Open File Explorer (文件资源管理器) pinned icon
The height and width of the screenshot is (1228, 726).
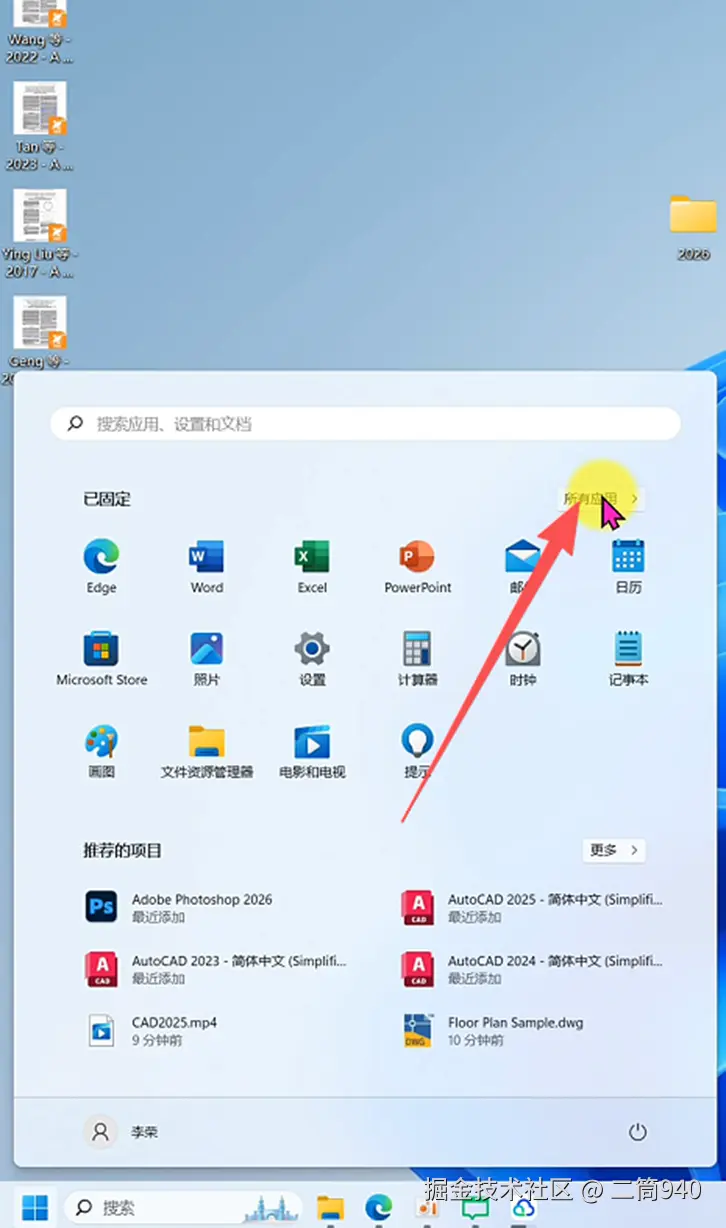pyautogui.click(x=207, y=750)
